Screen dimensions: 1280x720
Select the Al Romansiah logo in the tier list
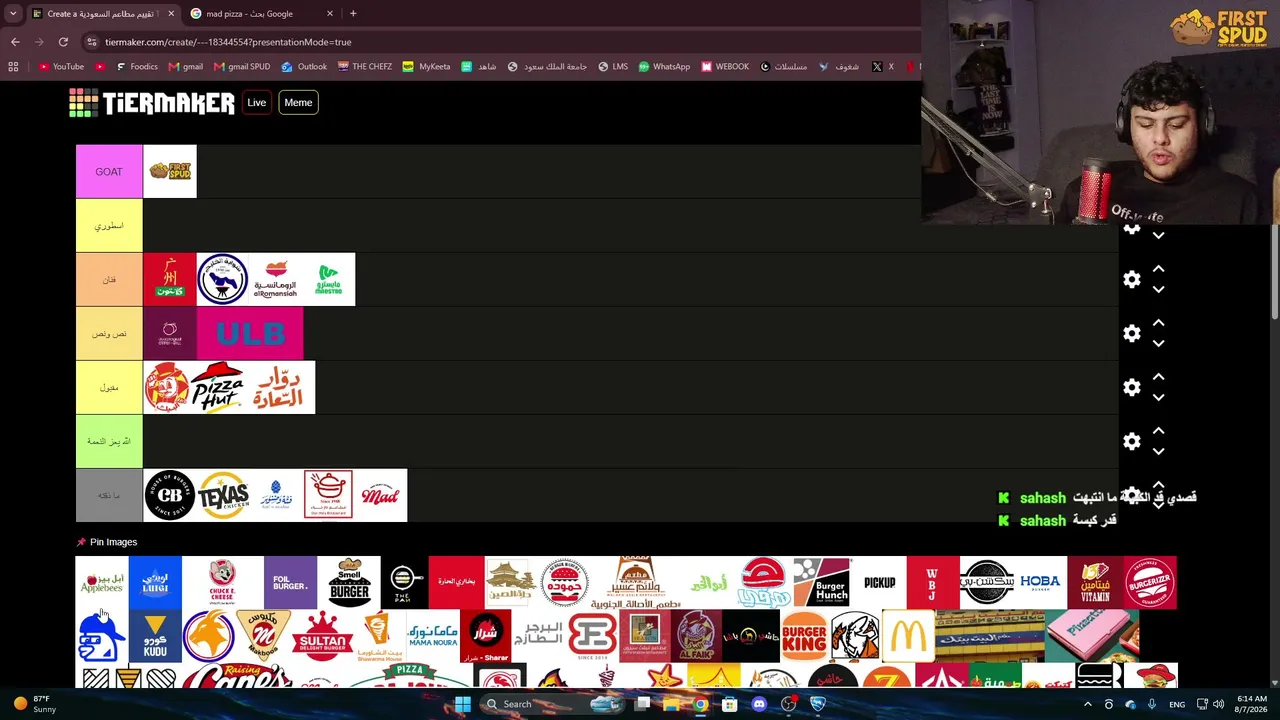[x=276, y=279]
